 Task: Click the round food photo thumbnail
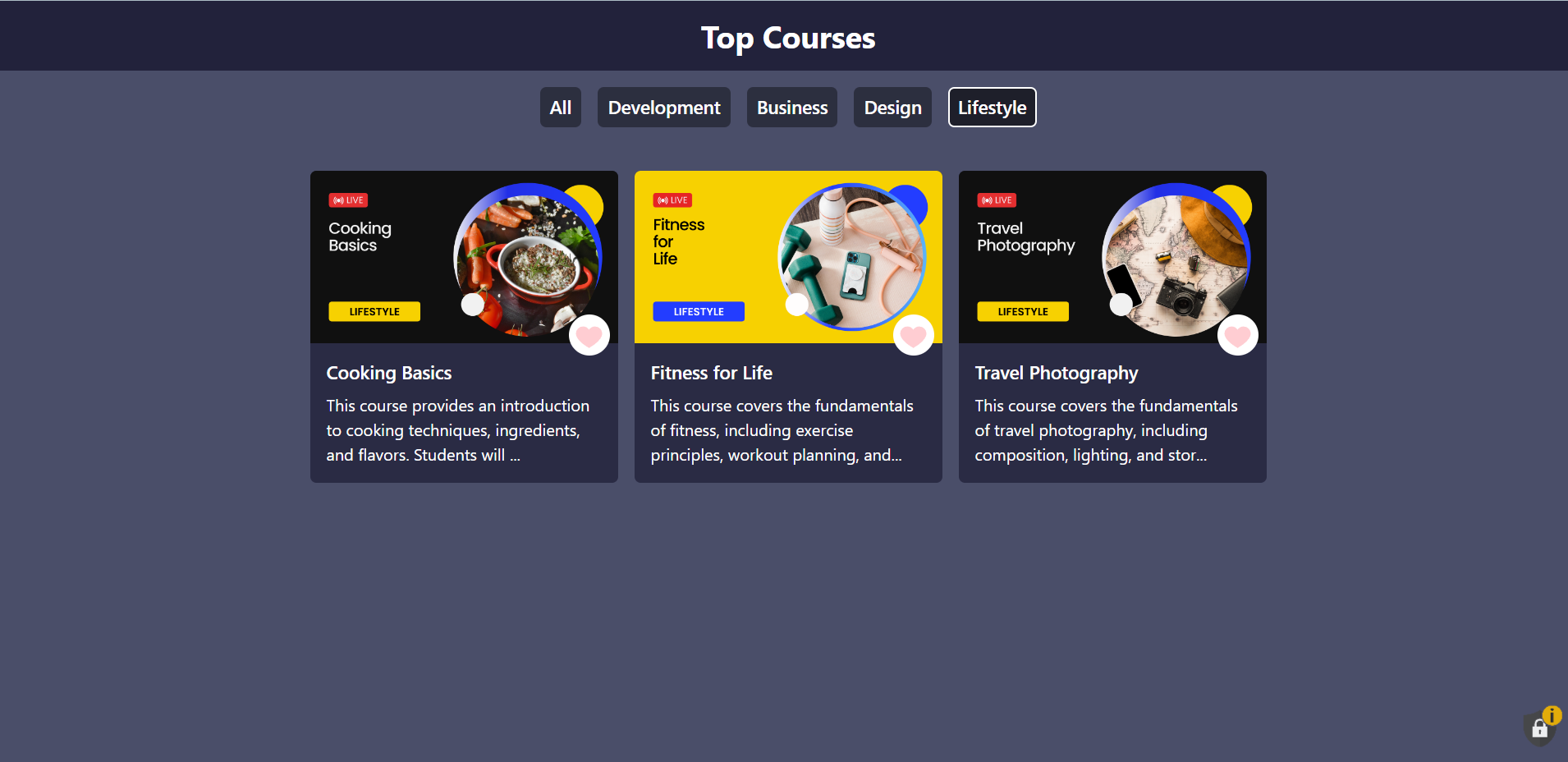(528, 260)
